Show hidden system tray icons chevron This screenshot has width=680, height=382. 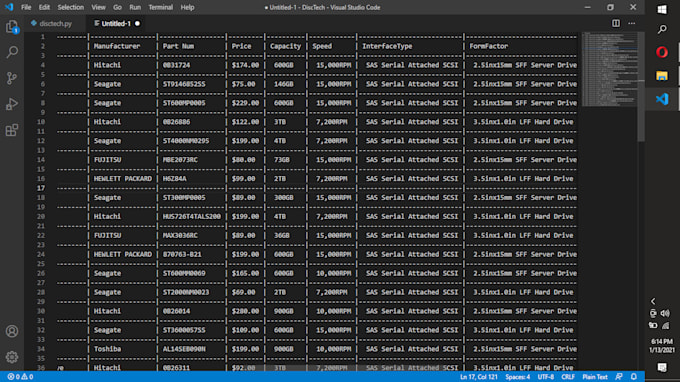[653, 301]
